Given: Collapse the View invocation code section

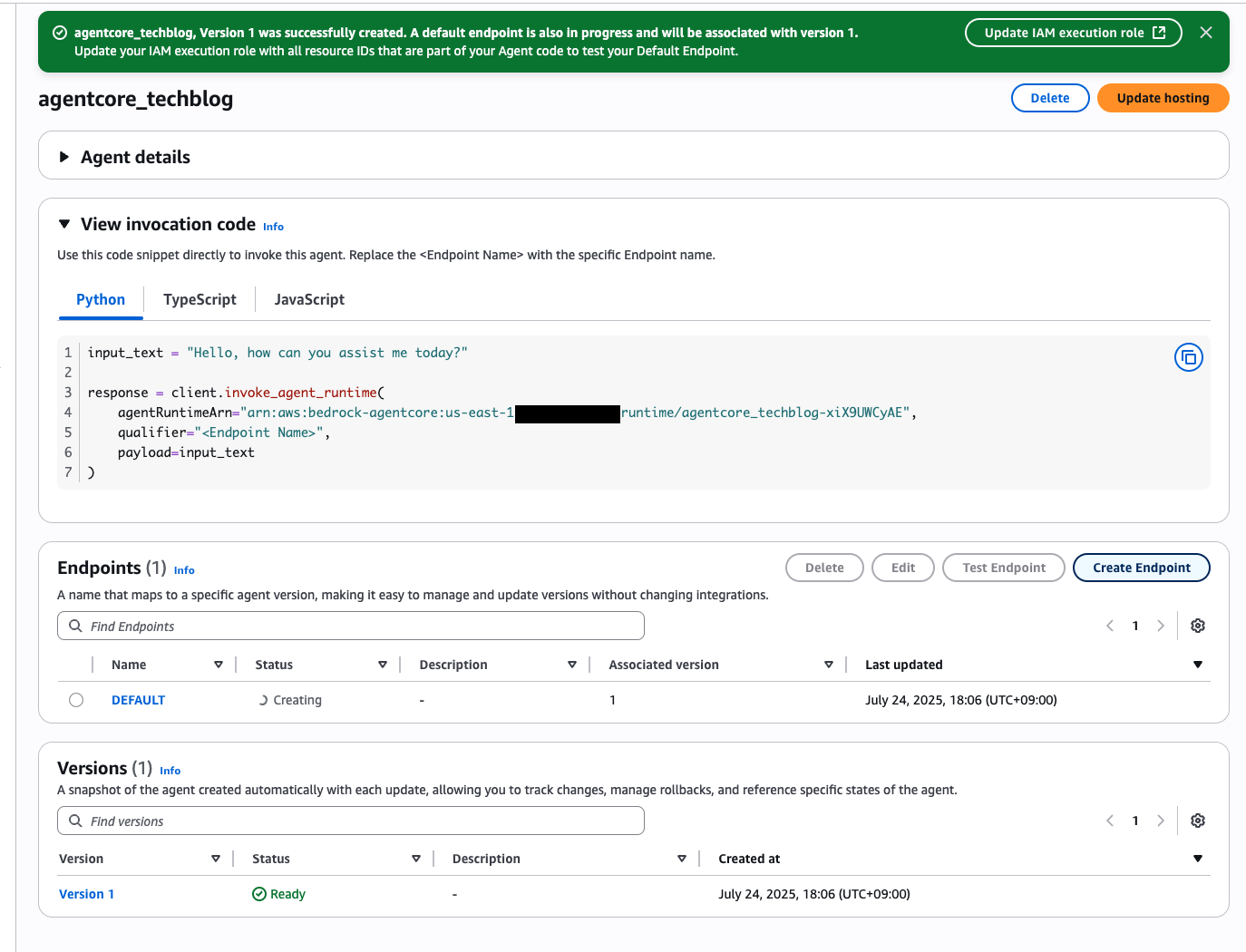Looking at the screenshot, I should coord(64,224).
